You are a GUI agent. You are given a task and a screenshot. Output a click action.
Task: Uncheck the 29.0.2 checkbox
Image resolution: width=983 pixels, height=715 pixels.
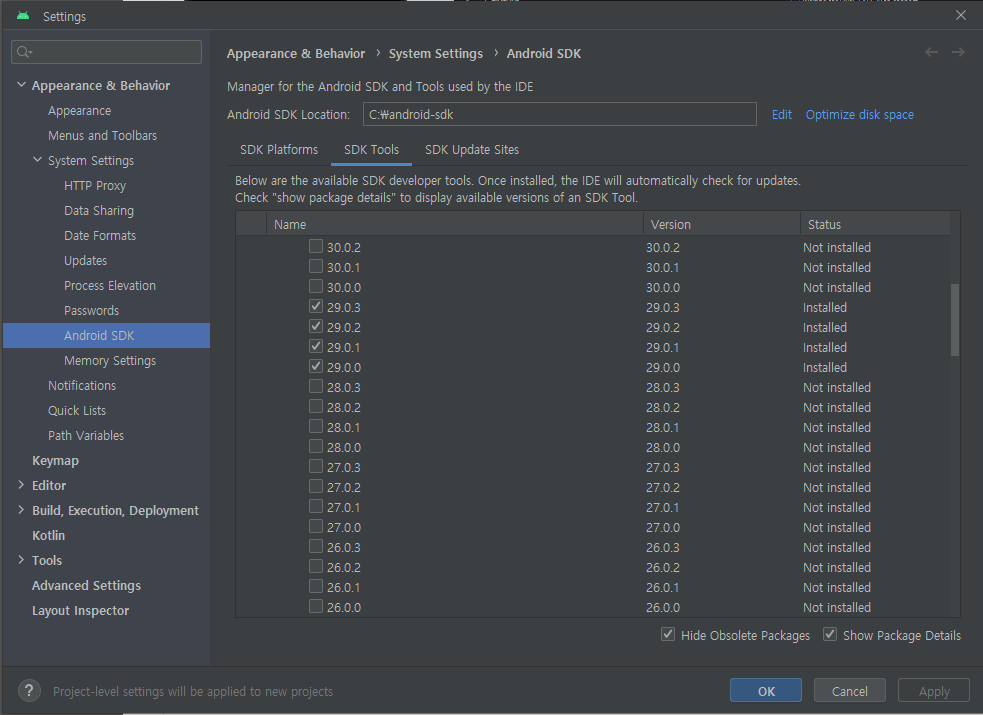click(316, 326)
